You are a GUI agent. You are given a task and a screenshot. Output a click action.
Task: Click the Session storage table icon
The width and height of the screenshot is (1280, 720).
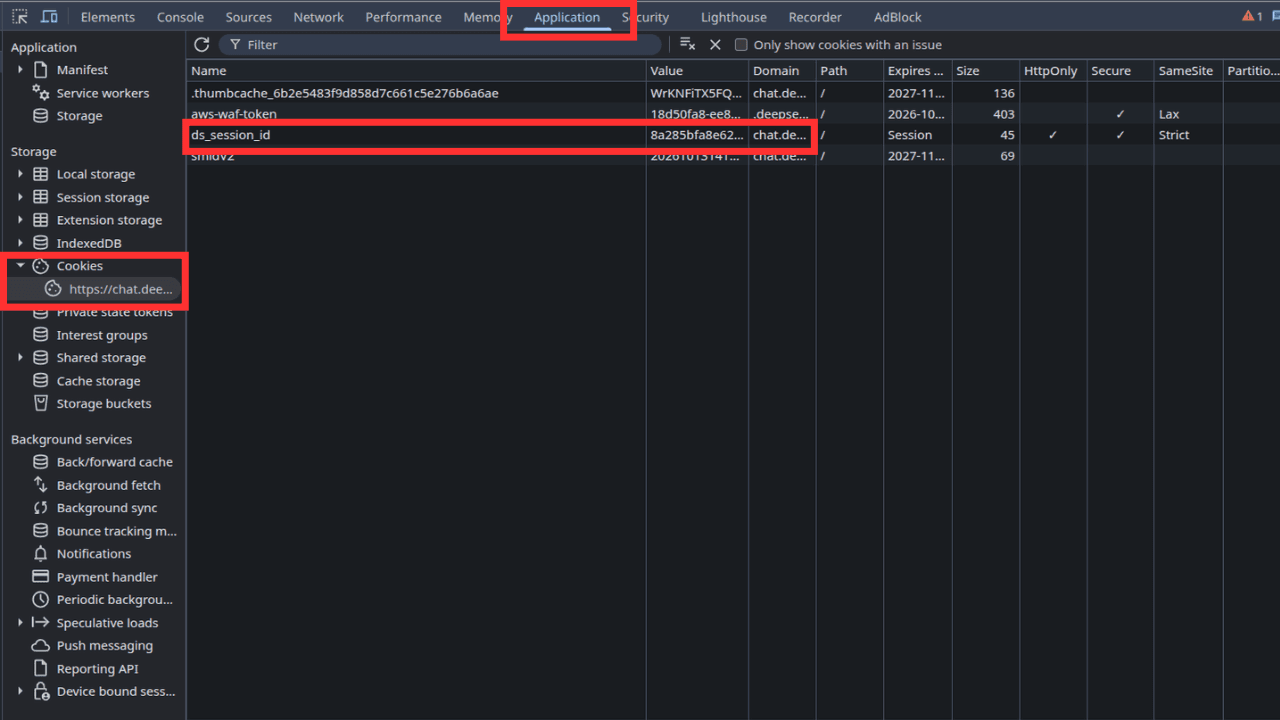point(41,197)
